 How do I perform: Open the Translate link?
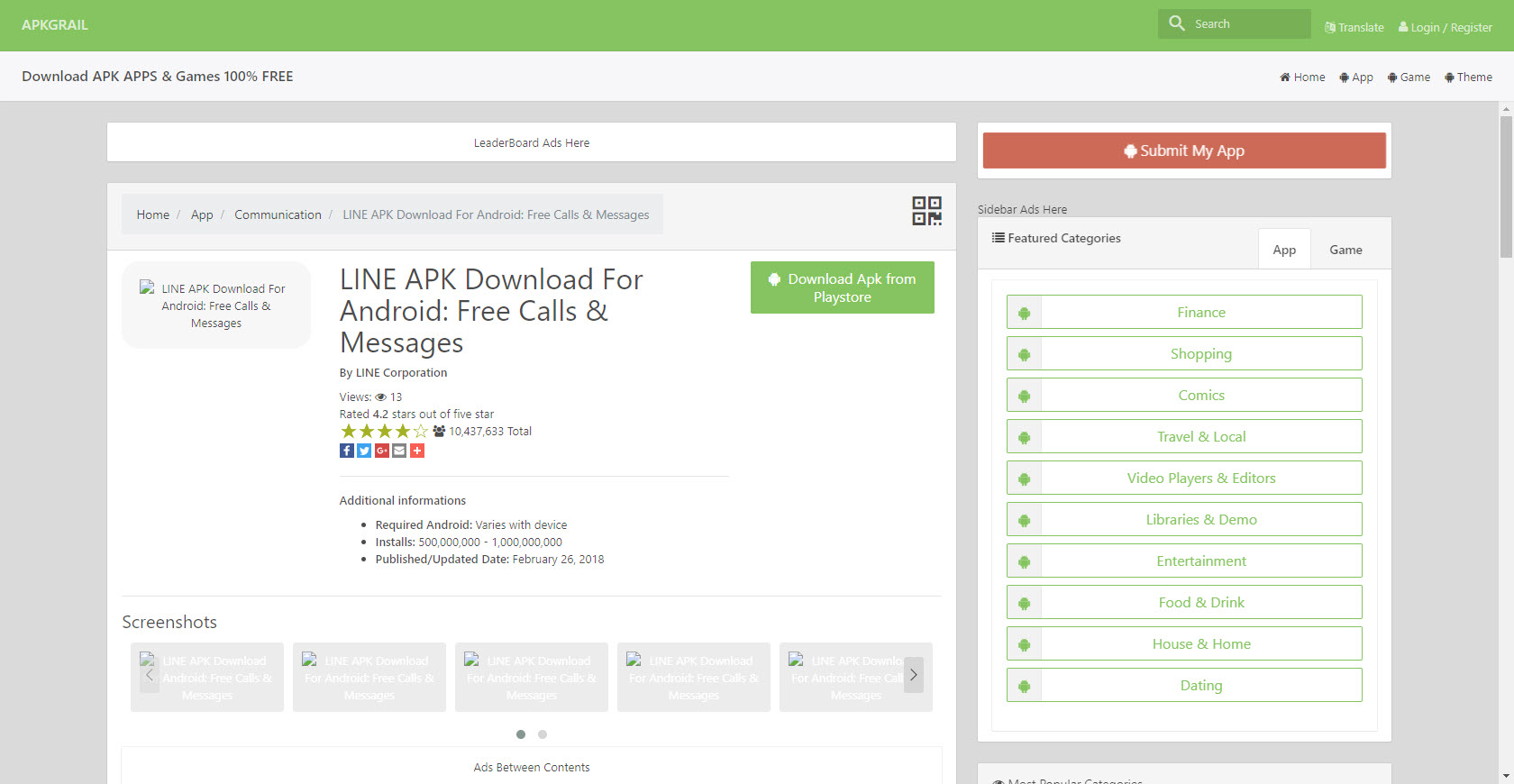pos(1354,28)
